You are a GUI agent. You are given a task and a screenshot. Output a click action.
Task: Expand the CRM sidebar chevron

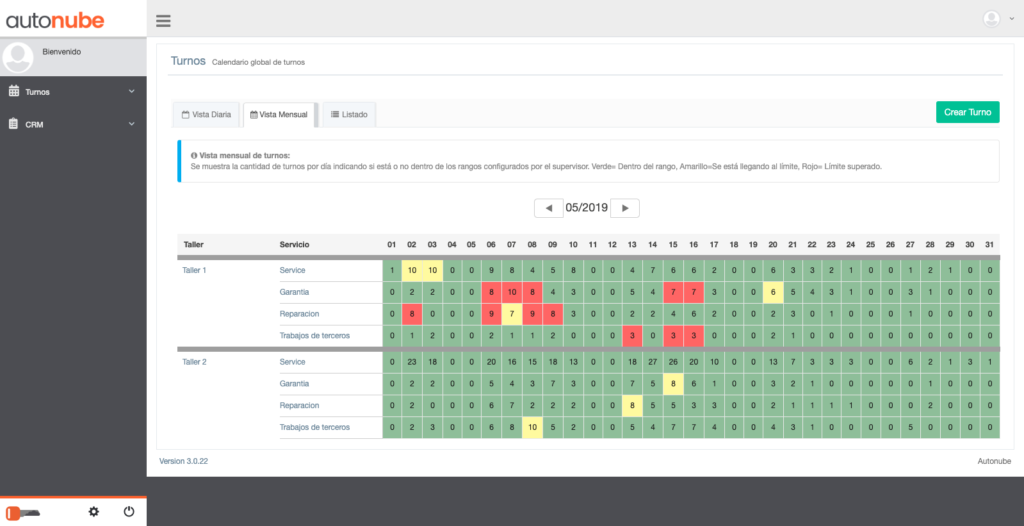click(x=131, y=124)
